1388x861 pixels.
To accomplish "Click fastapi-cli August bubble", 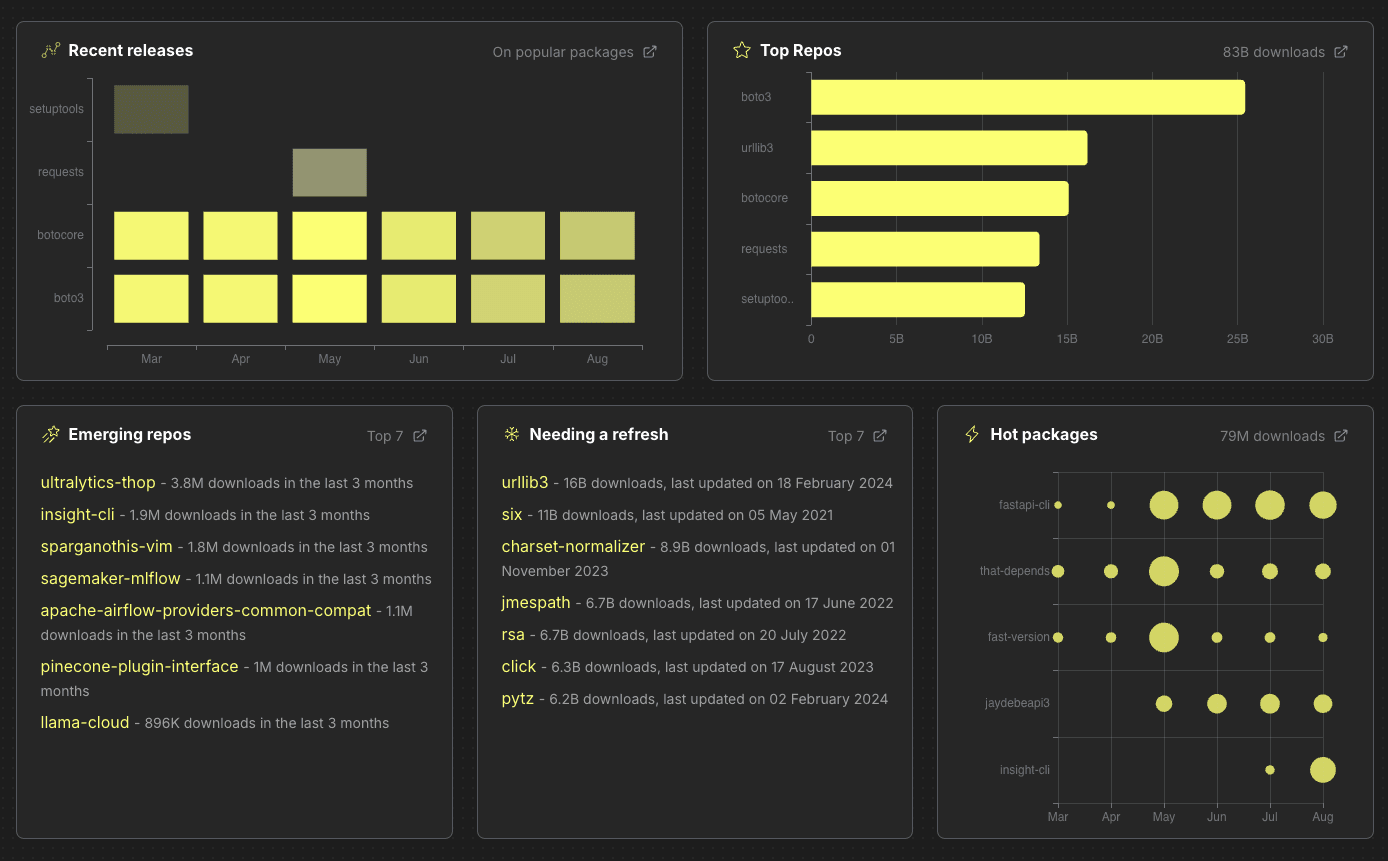I will pyautogui.click(x=1323, y=505).
